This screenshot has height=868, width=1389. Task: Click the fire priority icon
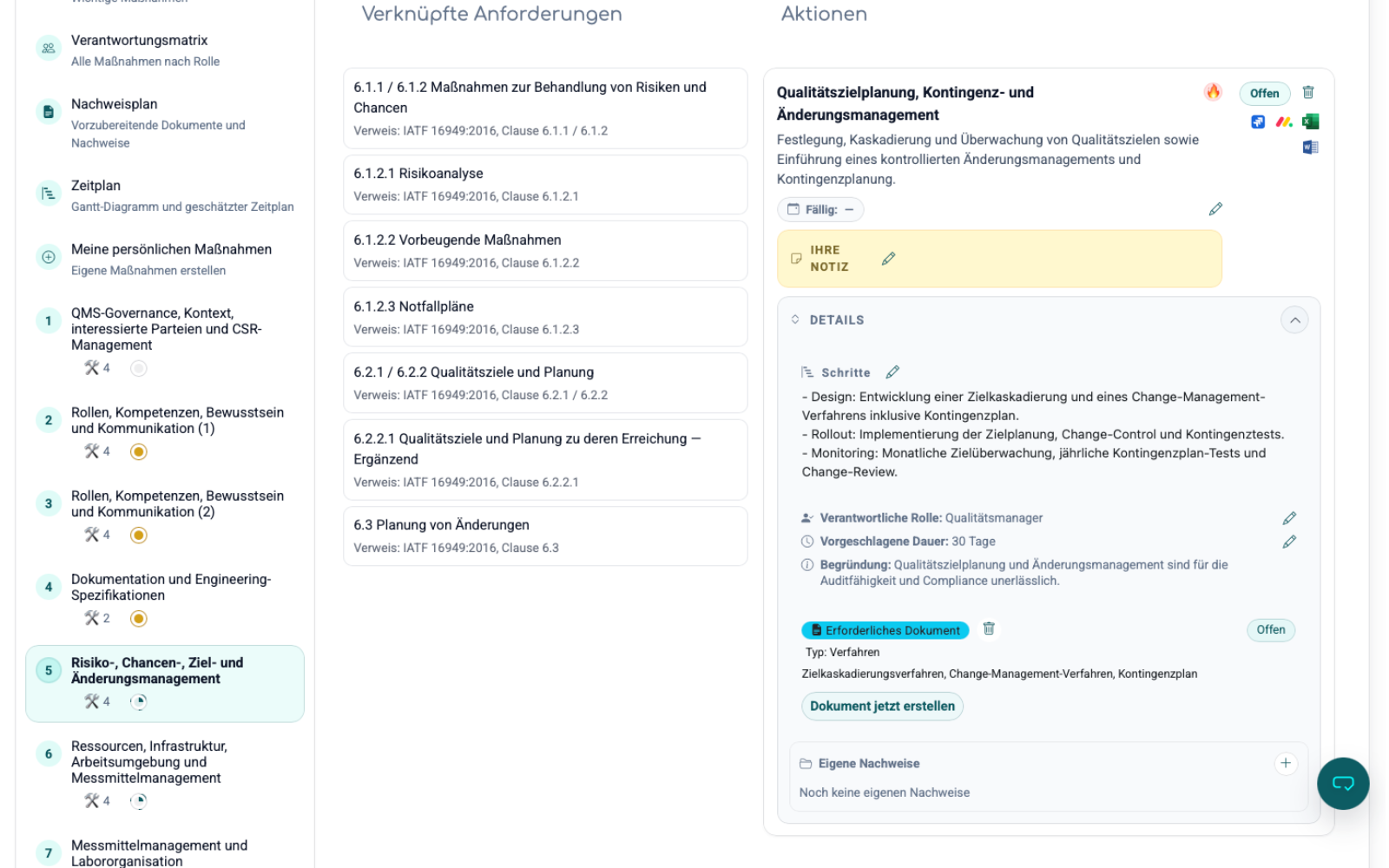1213,92
